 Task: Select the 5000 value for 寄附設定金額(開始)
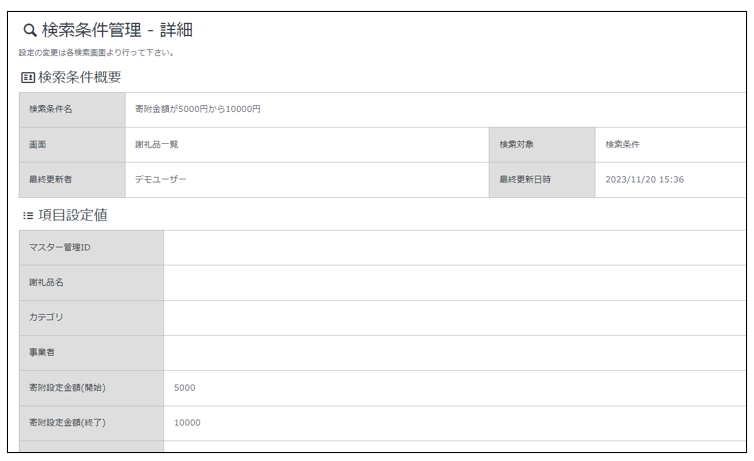[x=185, y=388]
